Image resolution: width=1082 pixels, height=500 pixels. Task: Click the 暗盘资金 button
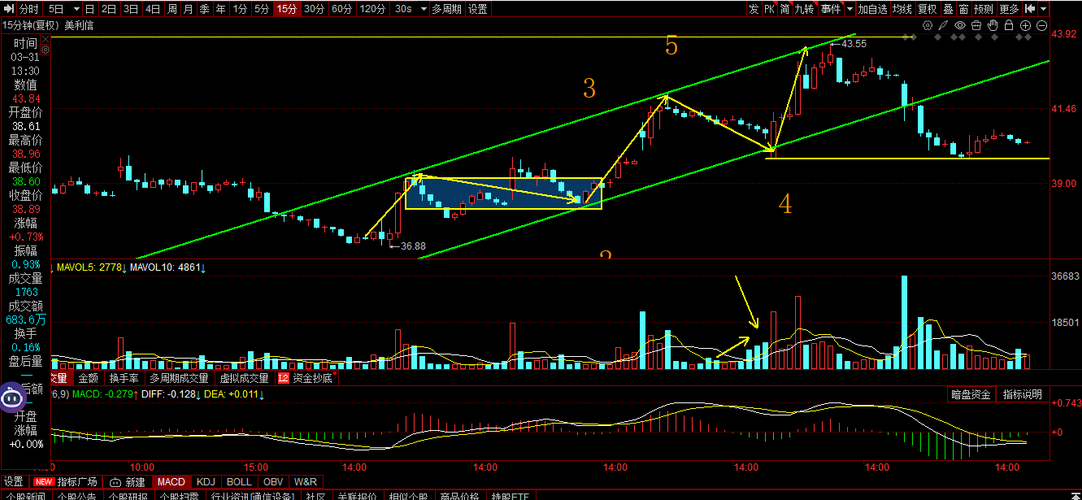click(971, 394)
